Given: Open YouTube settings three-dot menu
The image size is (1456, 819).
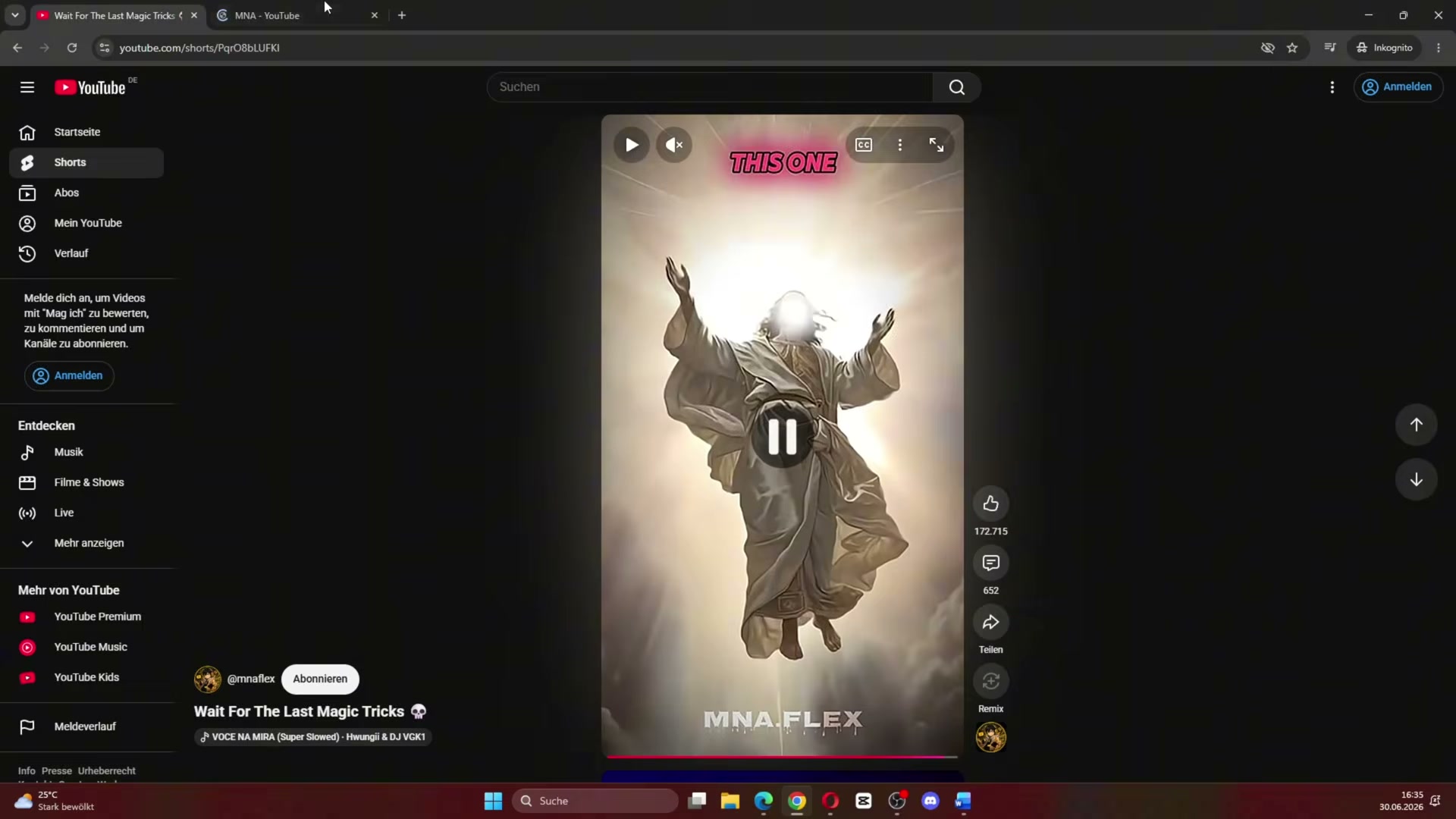Looking at the screenshot, I should (1332, 87).
